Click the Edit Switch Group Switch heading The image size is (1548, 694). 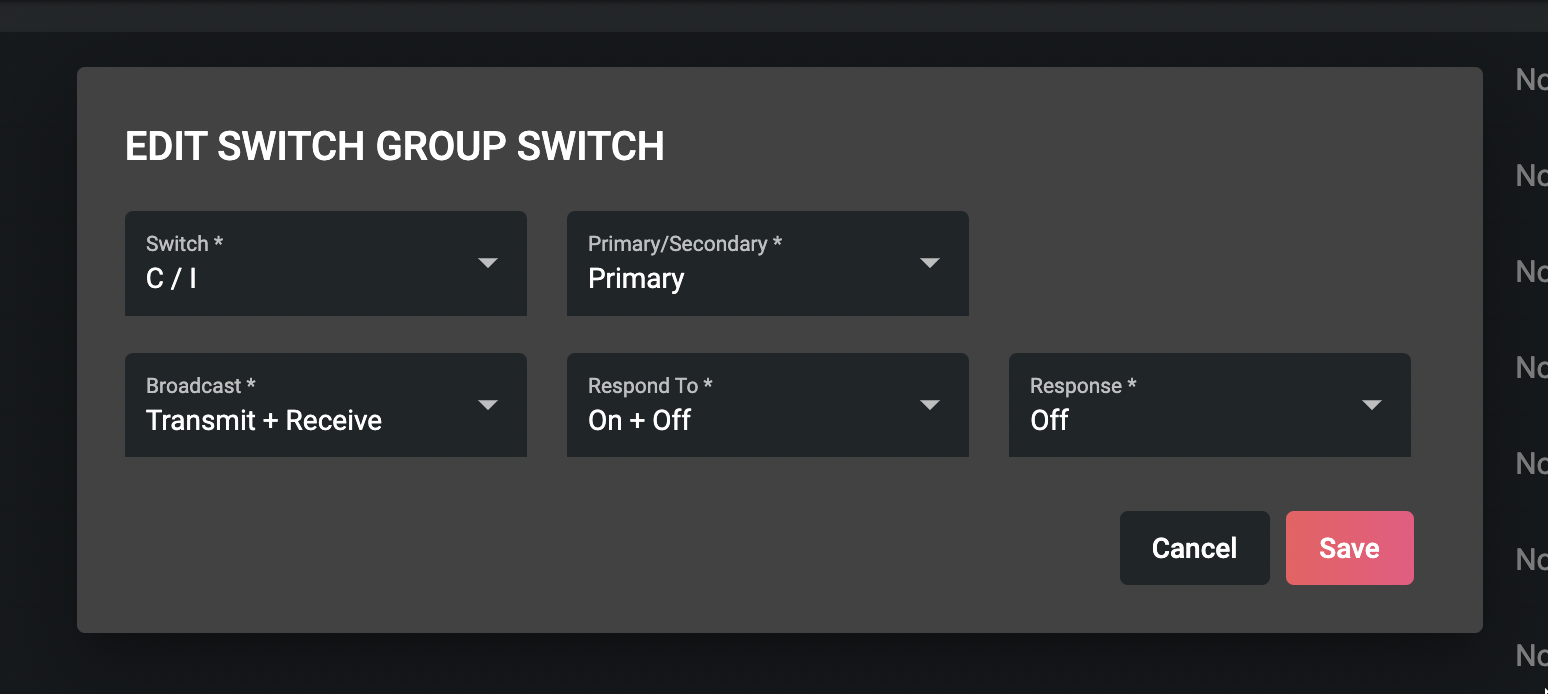(x=394, y=147)
